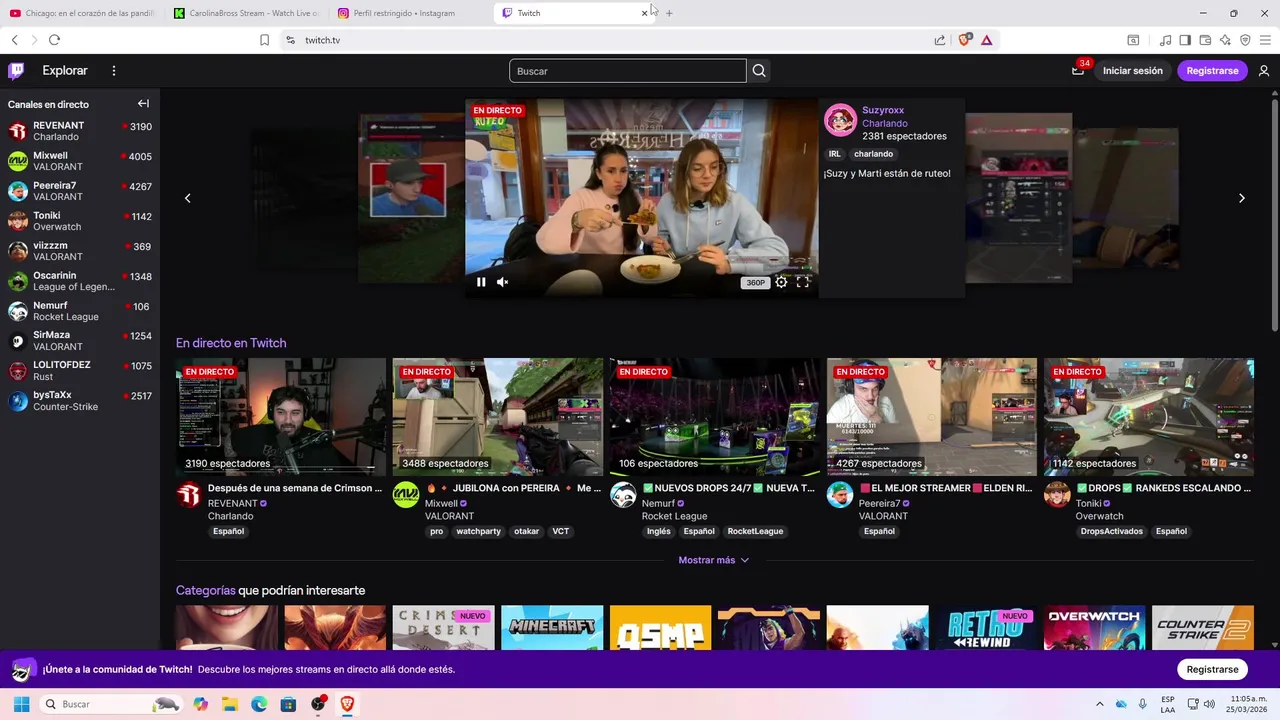Open bysTaXx channel in sidebar
This screenshot has width=1280, height=720.
pos(80,401)
